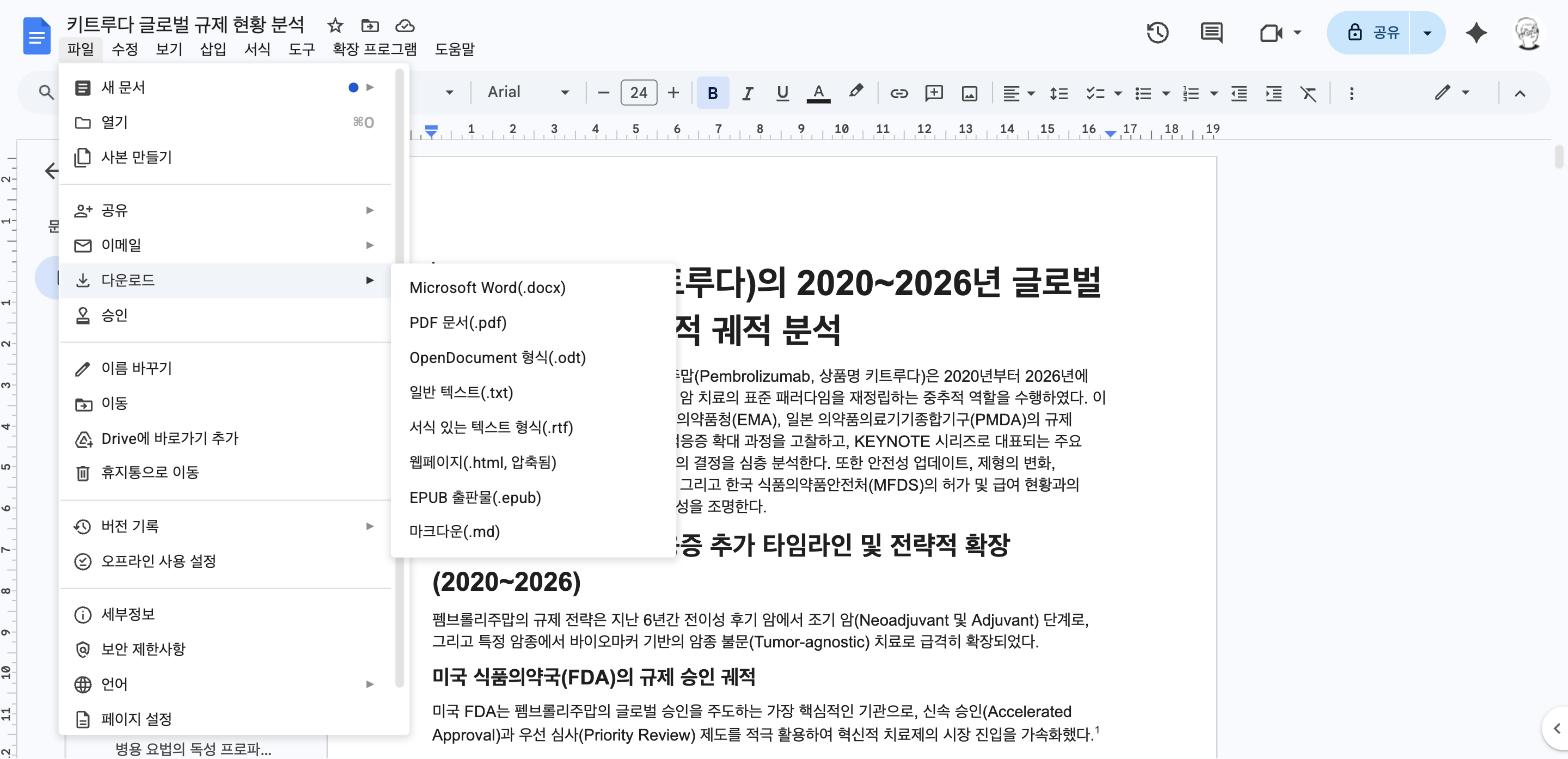The height and width of the screenshot is (759, 1568).
Task: Increase font size with plus button
Action: (673, 93)
